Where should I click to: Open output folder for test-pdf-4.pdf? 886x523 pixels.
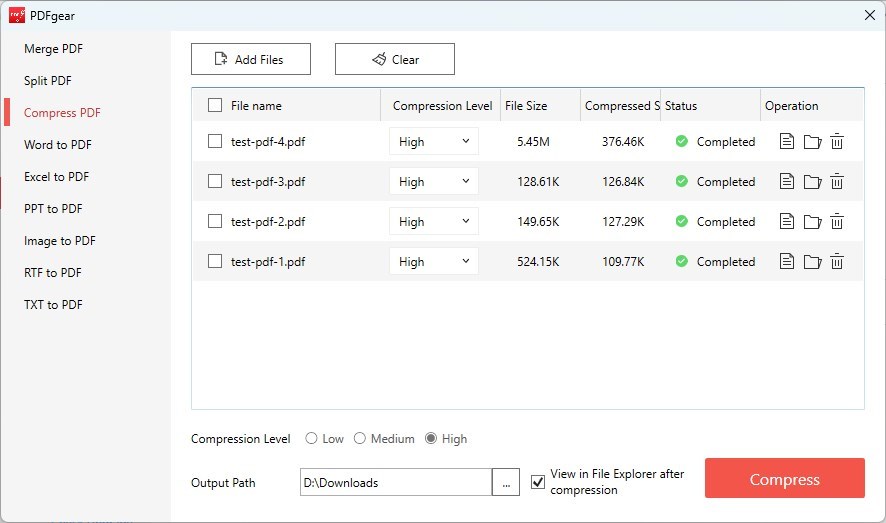(x=812, y=142)
